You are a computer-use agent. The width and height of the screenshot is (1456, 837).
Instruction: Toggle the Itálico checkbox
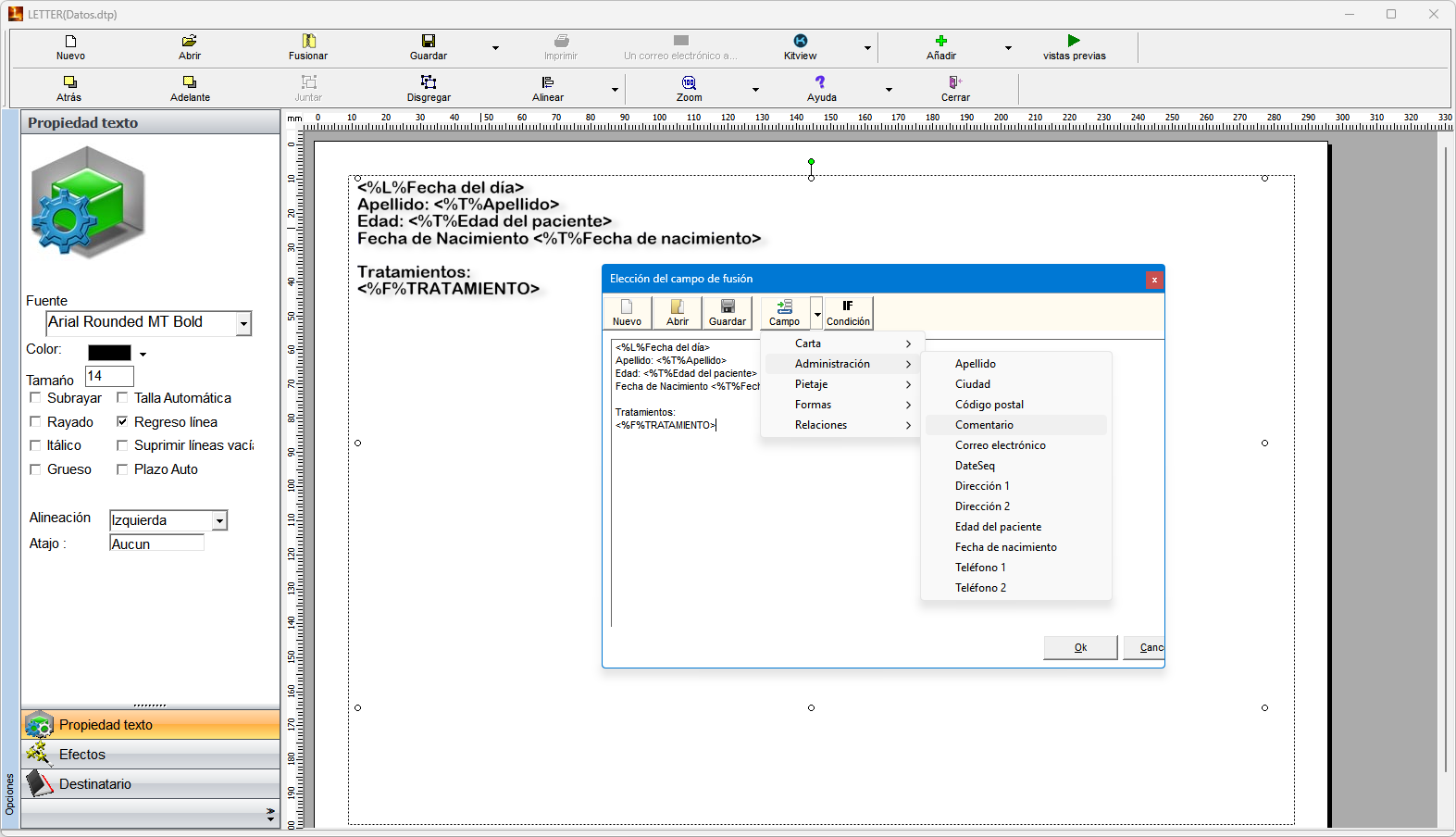(x=36, y=445)
